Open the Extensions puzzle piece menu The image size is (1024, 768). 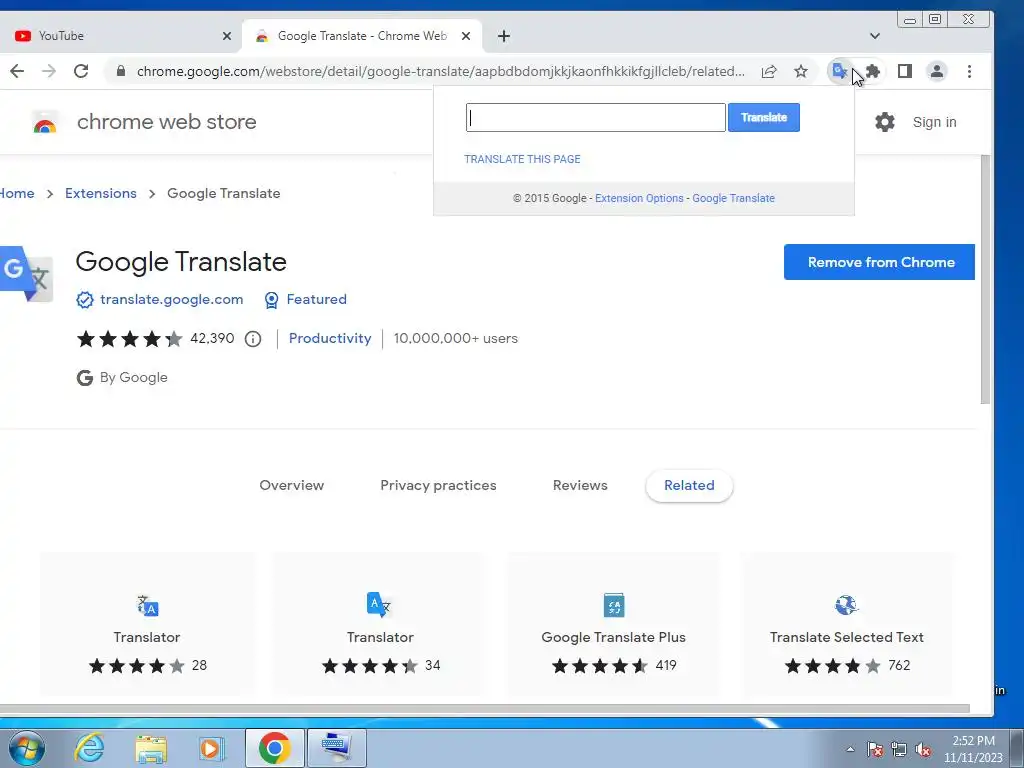[872, 71]
